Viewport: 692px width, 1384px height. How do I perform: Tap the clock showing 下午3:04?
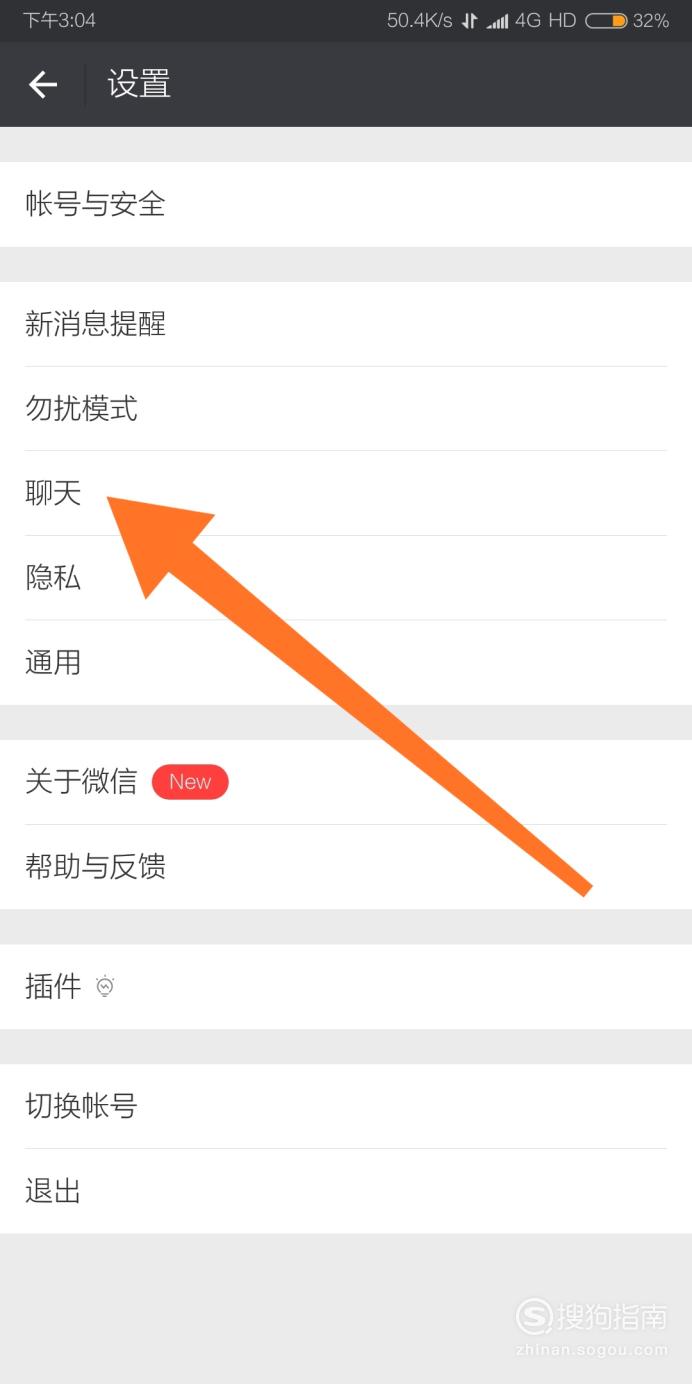pos(59,21)
